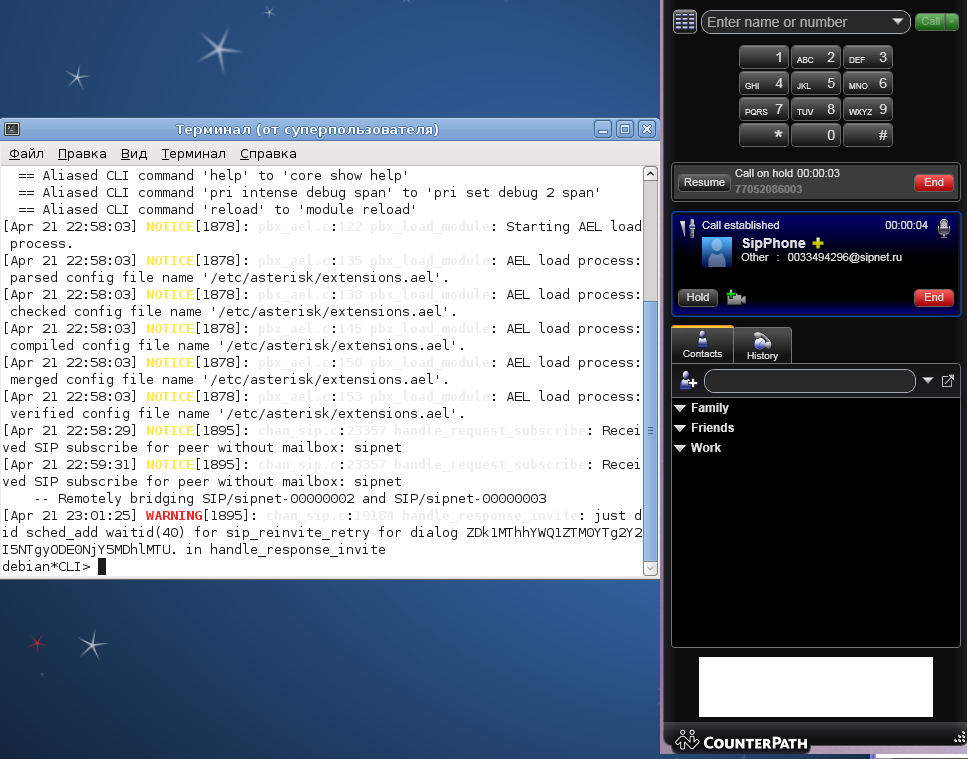Click the yellow plus next to SipPhone
The height and width of the screenshot is (759, 968).
click(818, 244)
